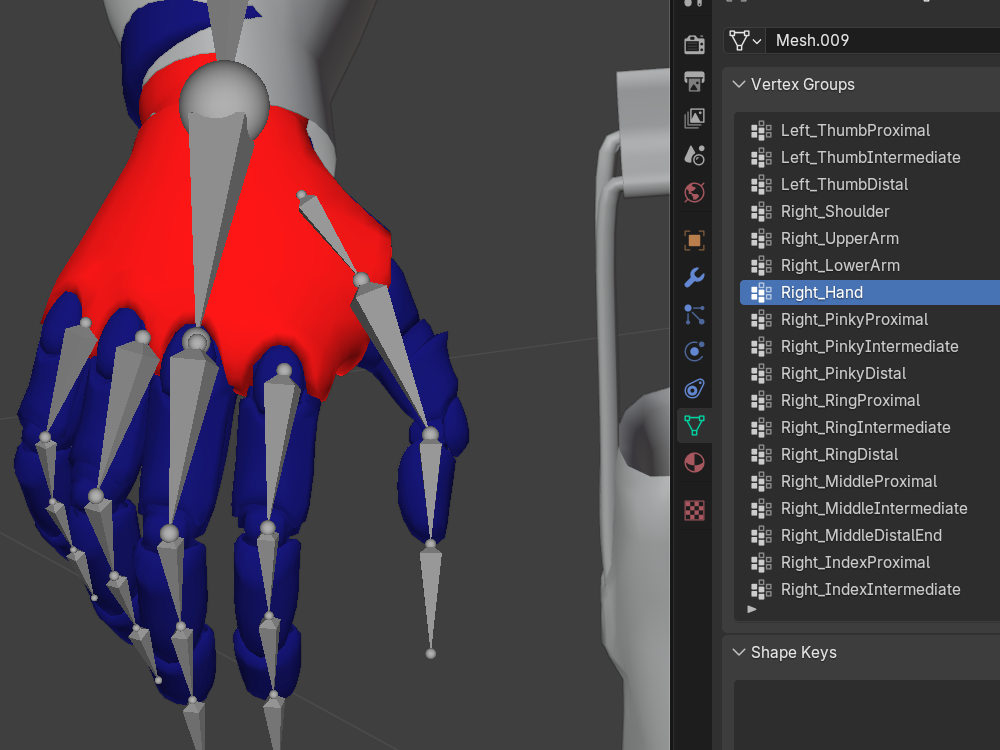Image resolution: width=1000 pixels, height=750 pixels.
Task: Open the World properties tab
Action: point(694,192)
